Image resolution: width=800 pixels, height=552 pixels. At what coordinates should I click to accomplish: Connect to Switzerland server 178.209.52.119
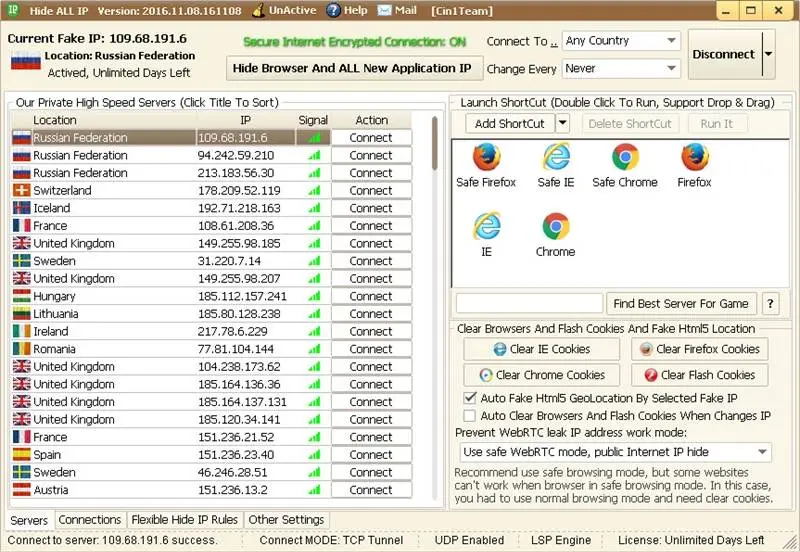pyautogui.click(x=371, y=190)
